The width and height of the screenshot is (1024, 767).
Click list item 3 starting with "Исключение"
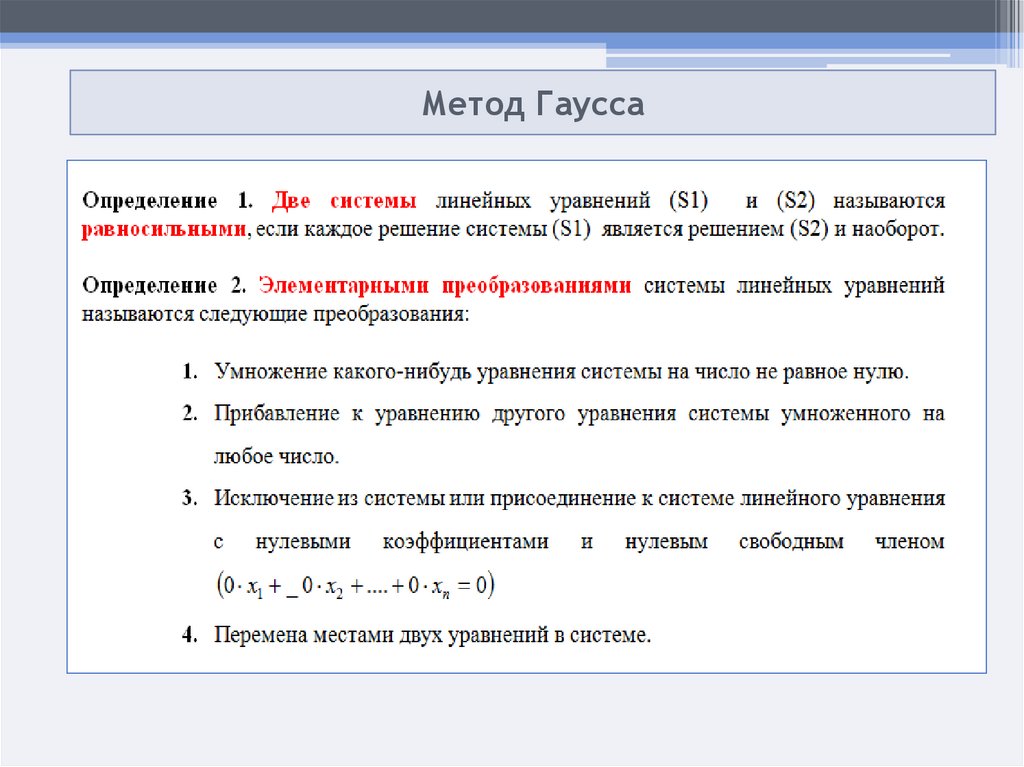(578, 498)
